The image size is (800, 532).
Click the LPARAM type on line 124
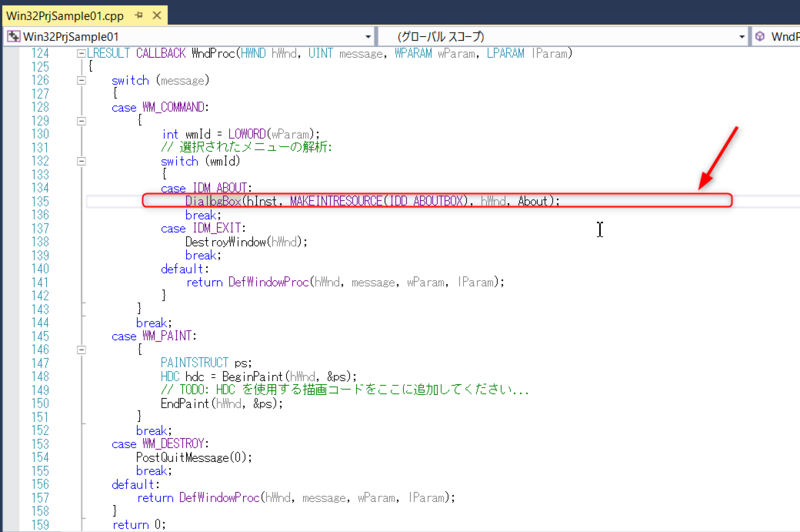tap(505, 53)
